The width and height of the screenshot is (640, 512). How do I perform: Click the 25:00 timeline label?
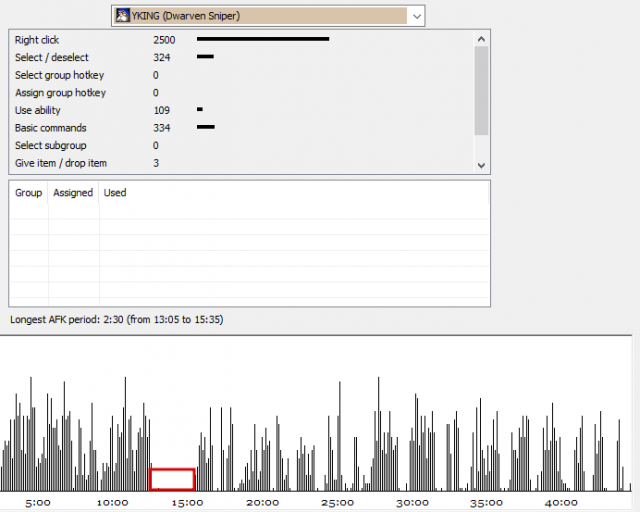click(x=337, y=503)
